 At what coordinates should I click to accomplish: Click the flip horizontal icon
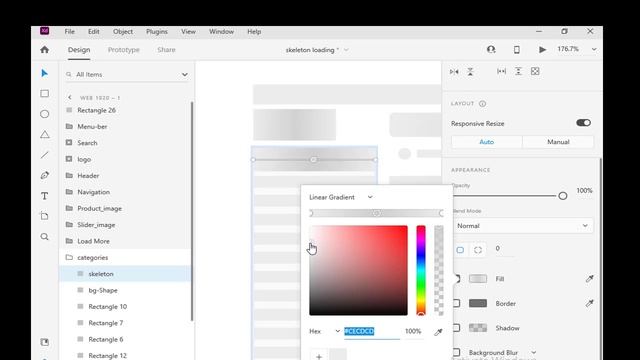454,71
